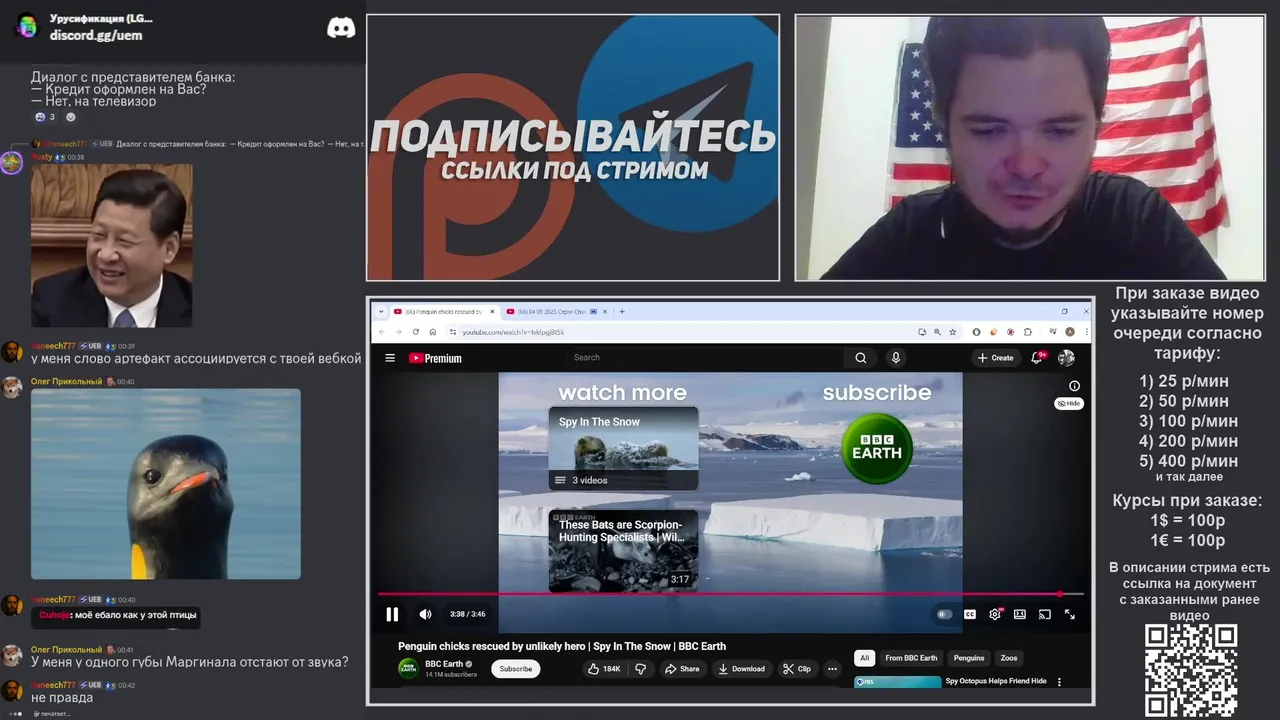Open the BBC Earth channel avatar
1280x720 pixels.
coord(408,668)
